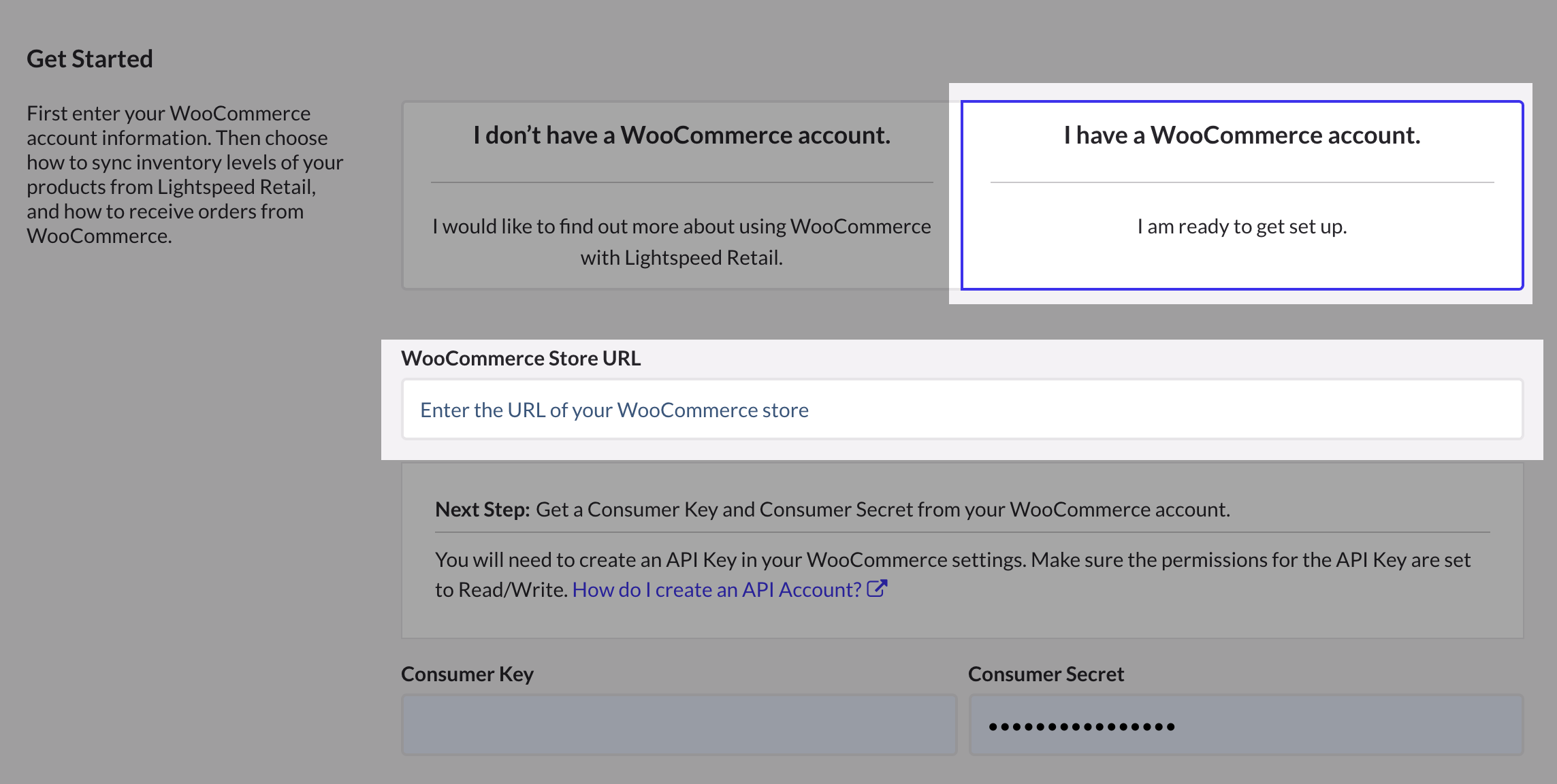This screenshot has height=784, width=1557.
Task: Click the "Get Started" heading
Action: 90,59
